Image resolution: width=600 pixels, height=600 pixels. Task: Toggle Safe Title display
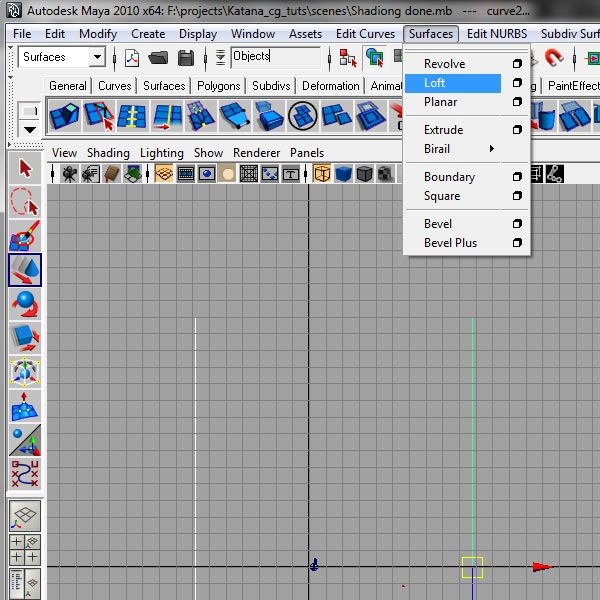click(291, 174)
